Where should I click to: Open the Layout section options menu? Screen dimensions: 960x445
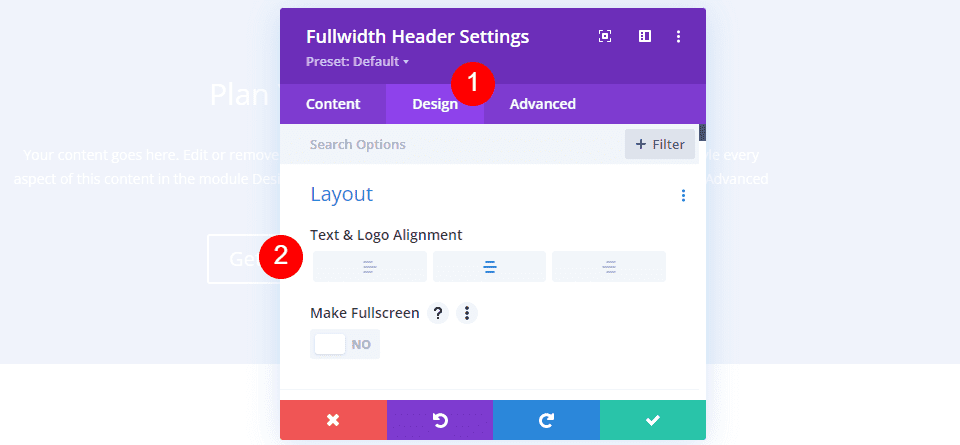[x=683, y=195]
